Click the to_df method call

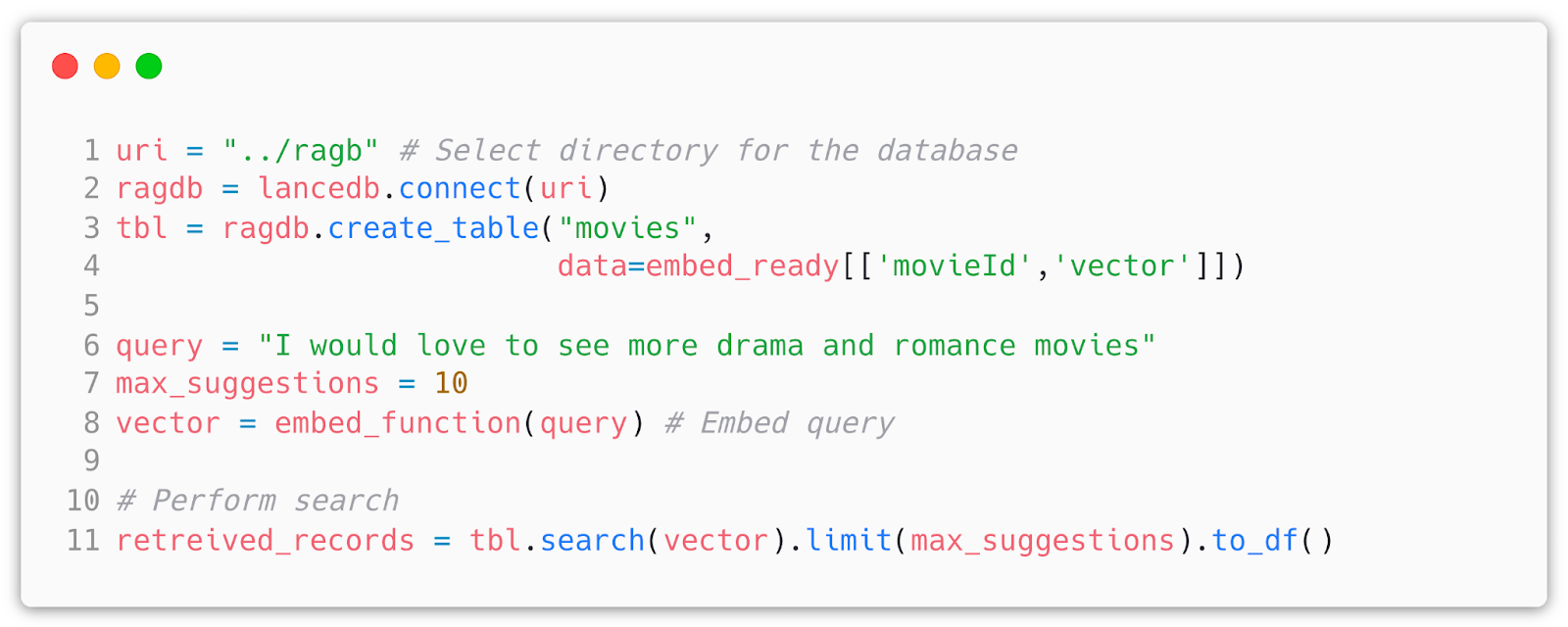tap(1254, 541)
